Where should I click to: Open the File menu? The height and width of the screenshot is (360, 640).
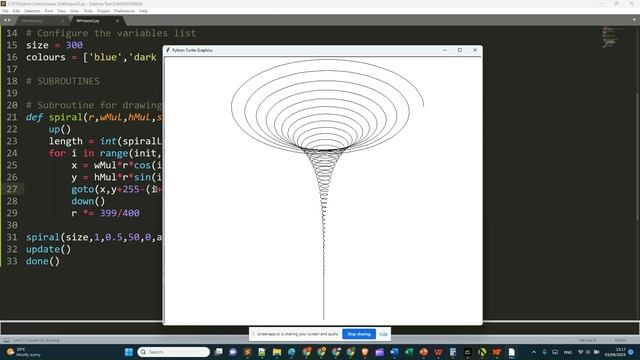(5, 11)
